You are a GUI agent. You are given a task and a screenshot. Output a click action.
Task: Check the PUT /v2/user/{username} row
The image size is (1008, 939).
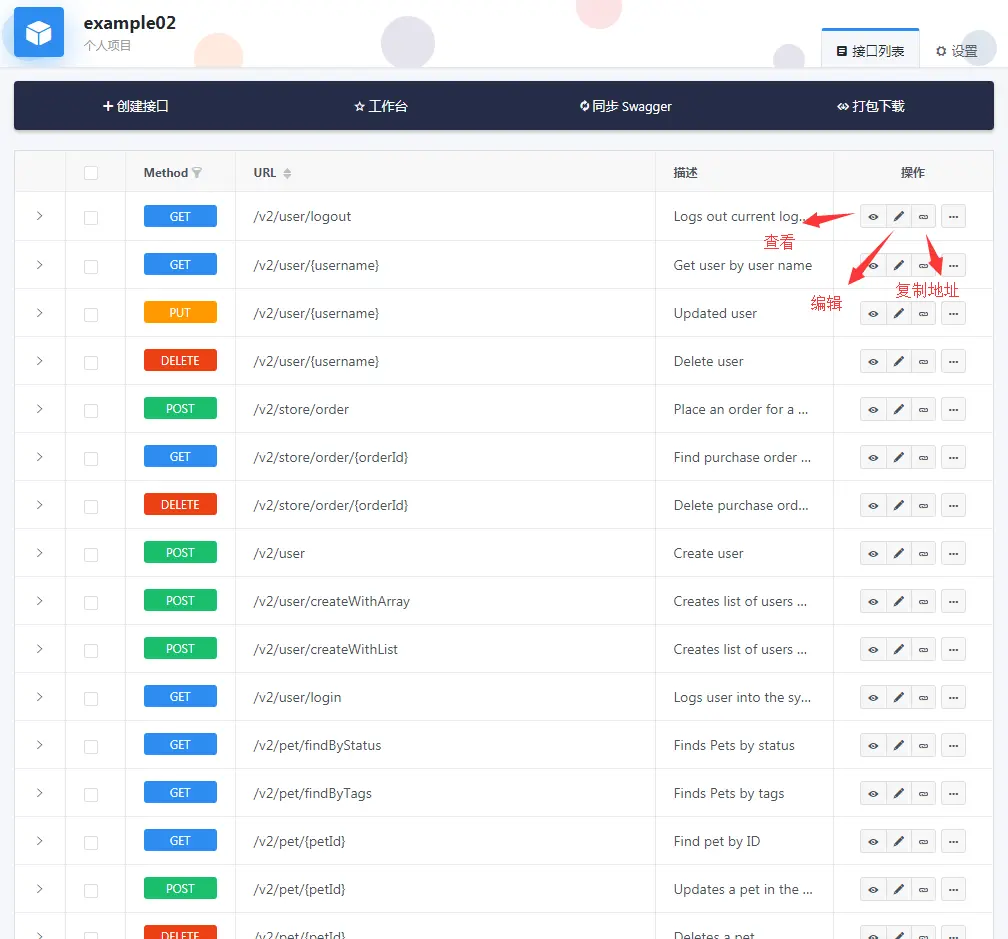tap(91, 314)
